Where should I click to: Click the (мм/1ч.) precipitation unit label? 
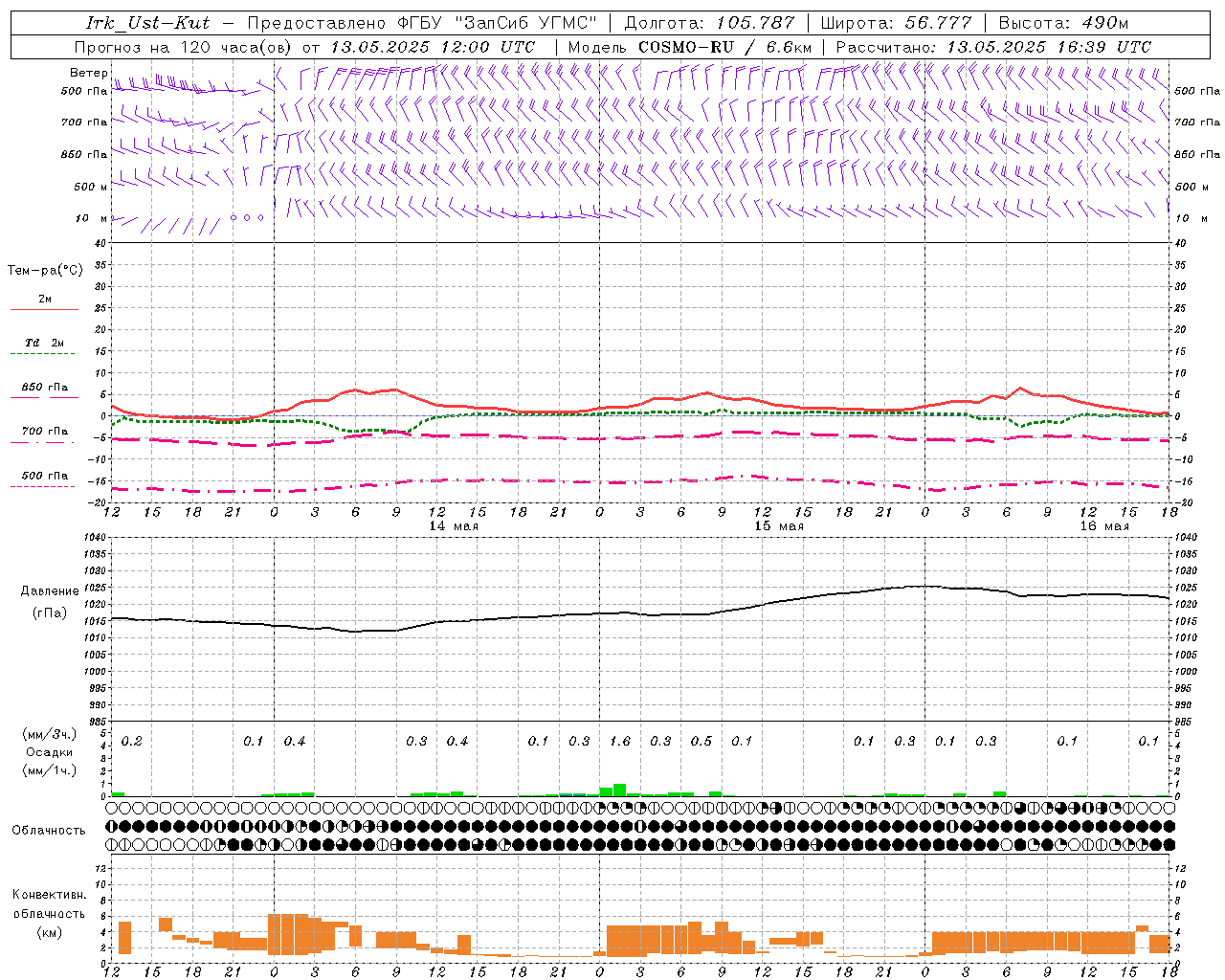click(x=50, y=770)
